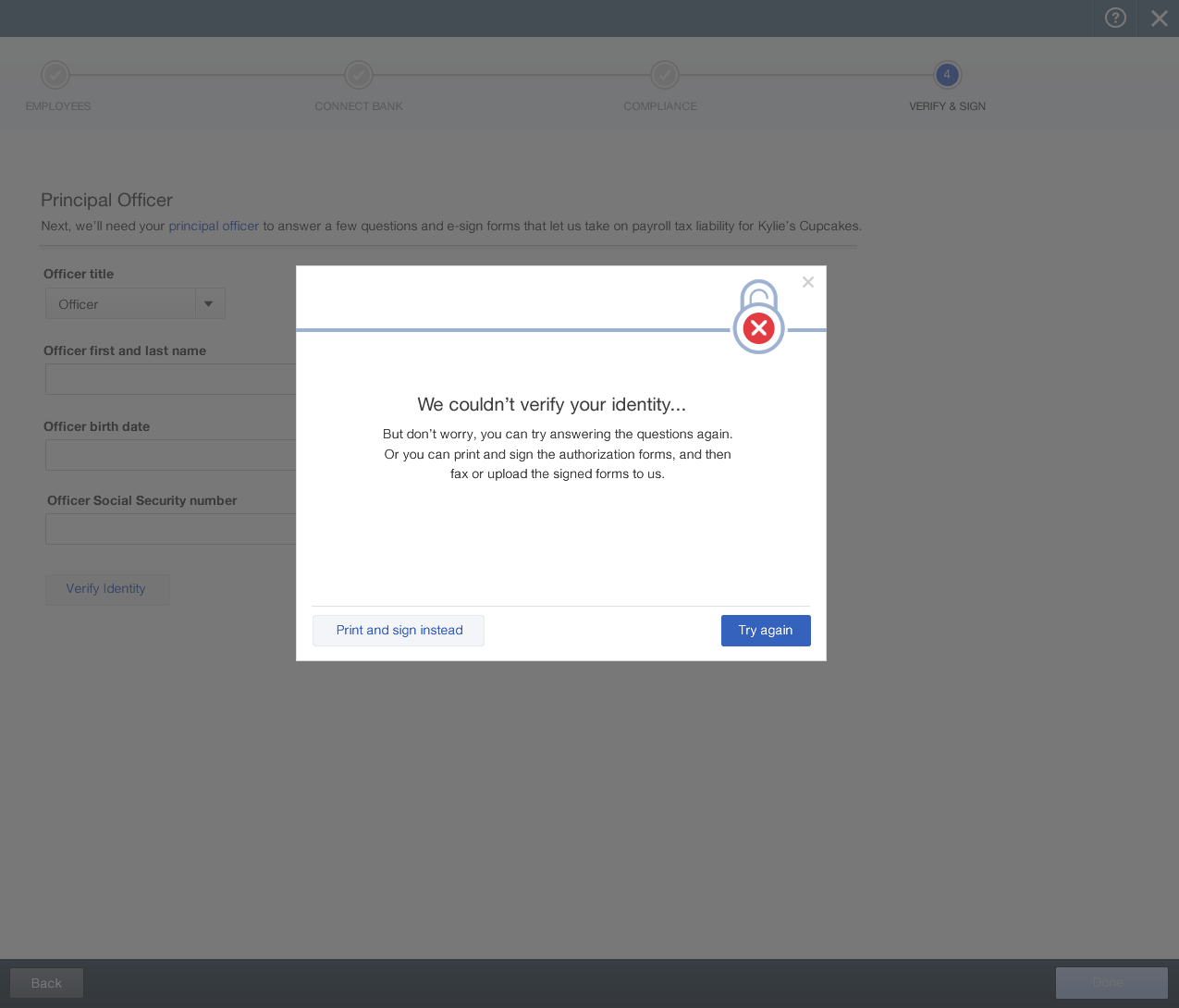Click the 'Officer birth date' label

pos(96,426)
